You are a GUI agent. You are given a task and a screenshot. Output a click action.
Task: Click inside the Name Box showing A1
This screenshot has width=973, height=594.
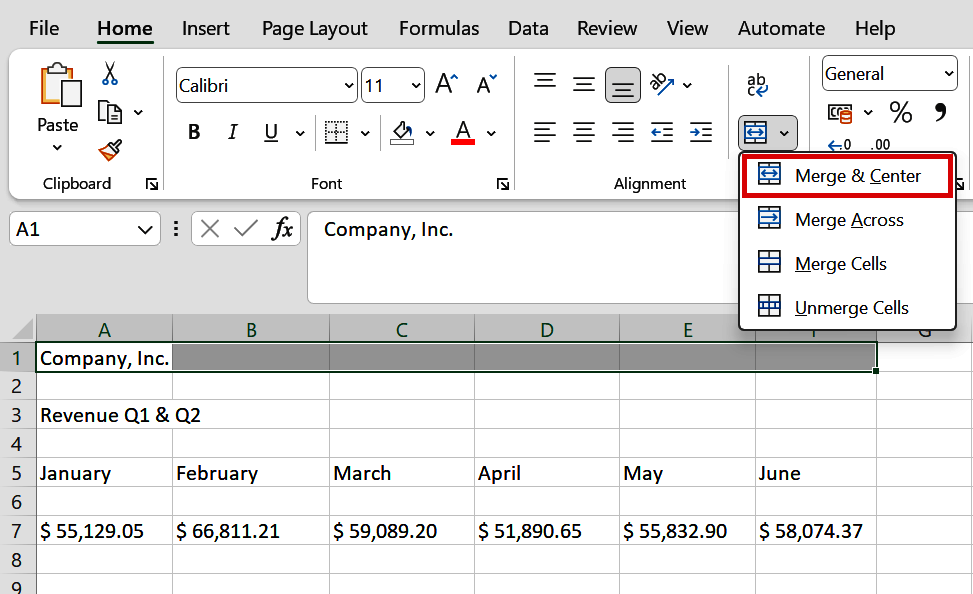[x=75, y=228]
